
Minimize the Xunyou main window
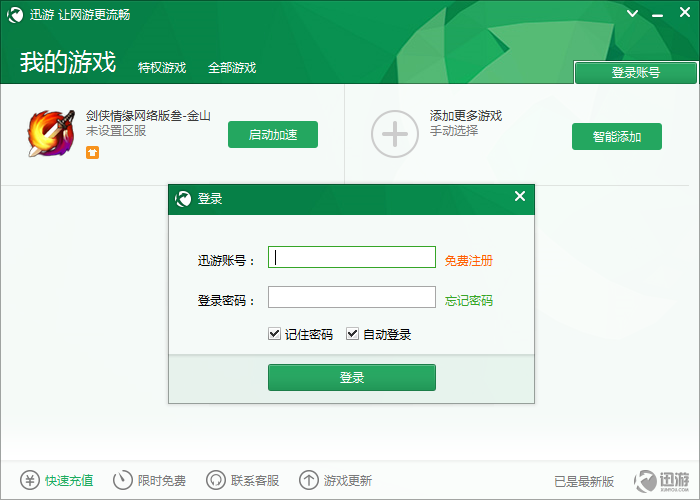(657, 16)
